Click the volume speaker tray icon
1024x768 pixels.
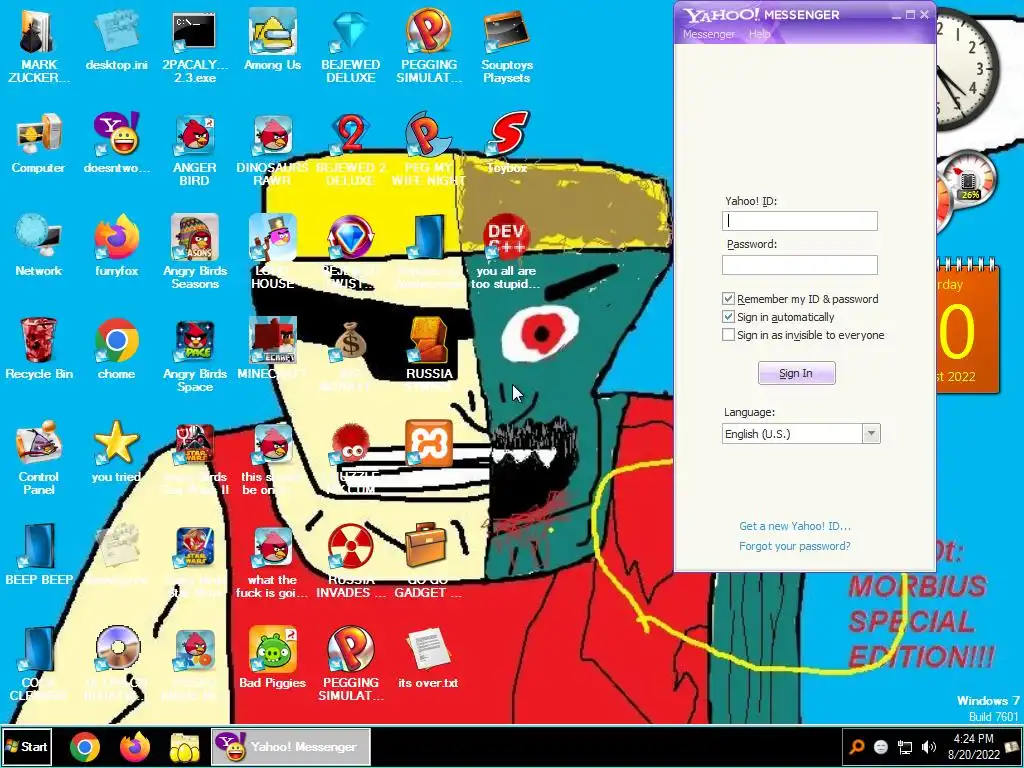pos(928,746)
